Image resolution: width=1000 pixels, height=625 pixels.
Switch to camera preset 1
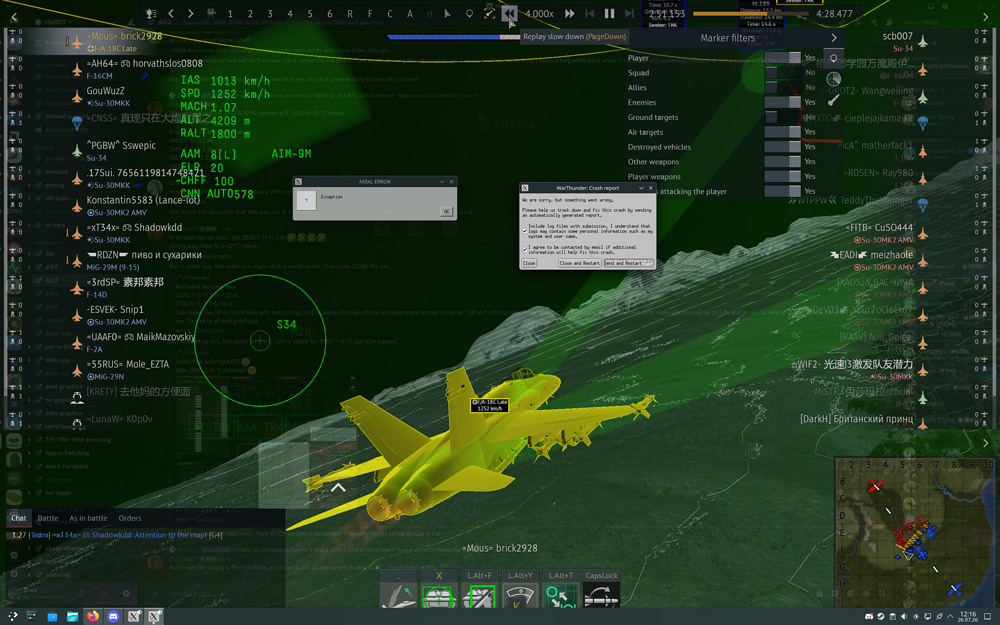[230, 13]
